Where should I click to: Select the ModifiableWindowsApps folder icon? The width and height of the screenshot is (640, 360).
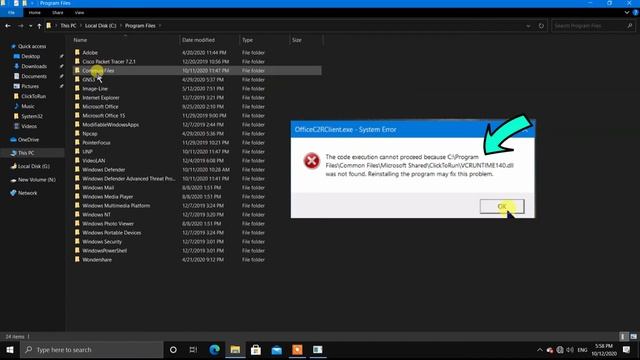point(77,124)
